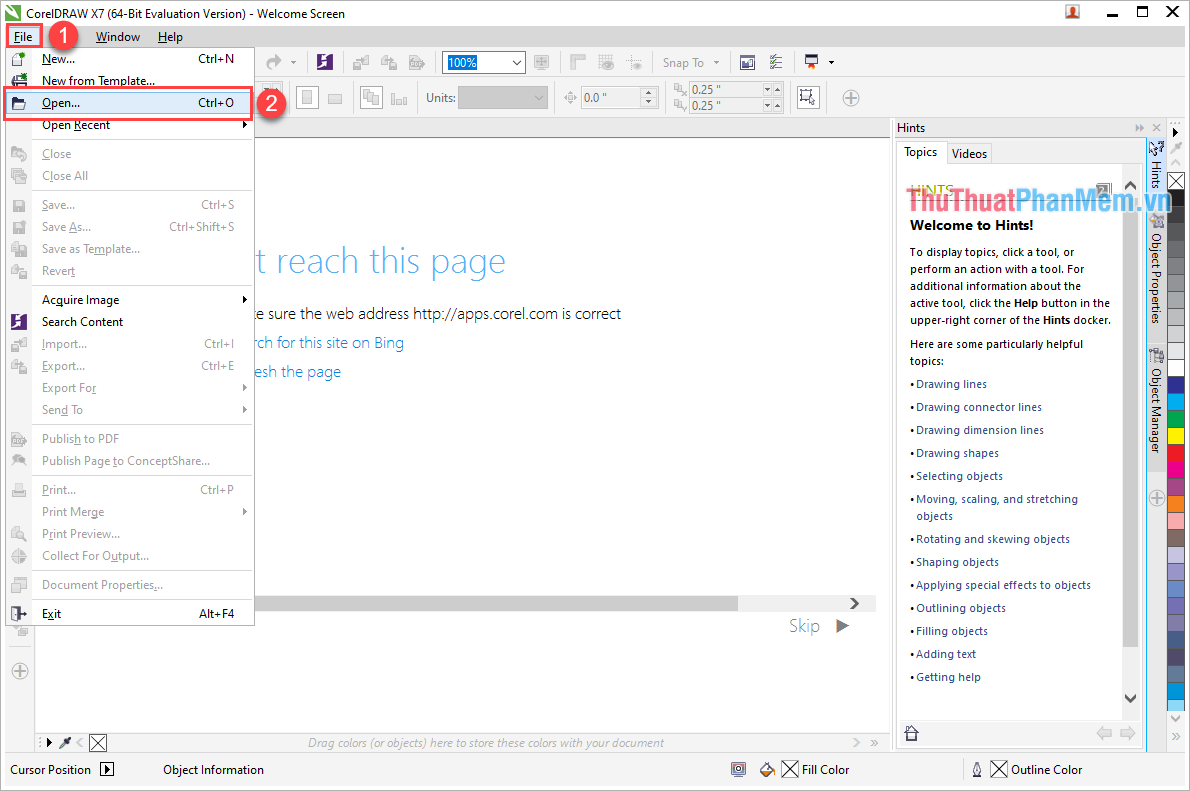Click Skip on the welcome page
Viewport: 1190px width, 791px height.
804,626
